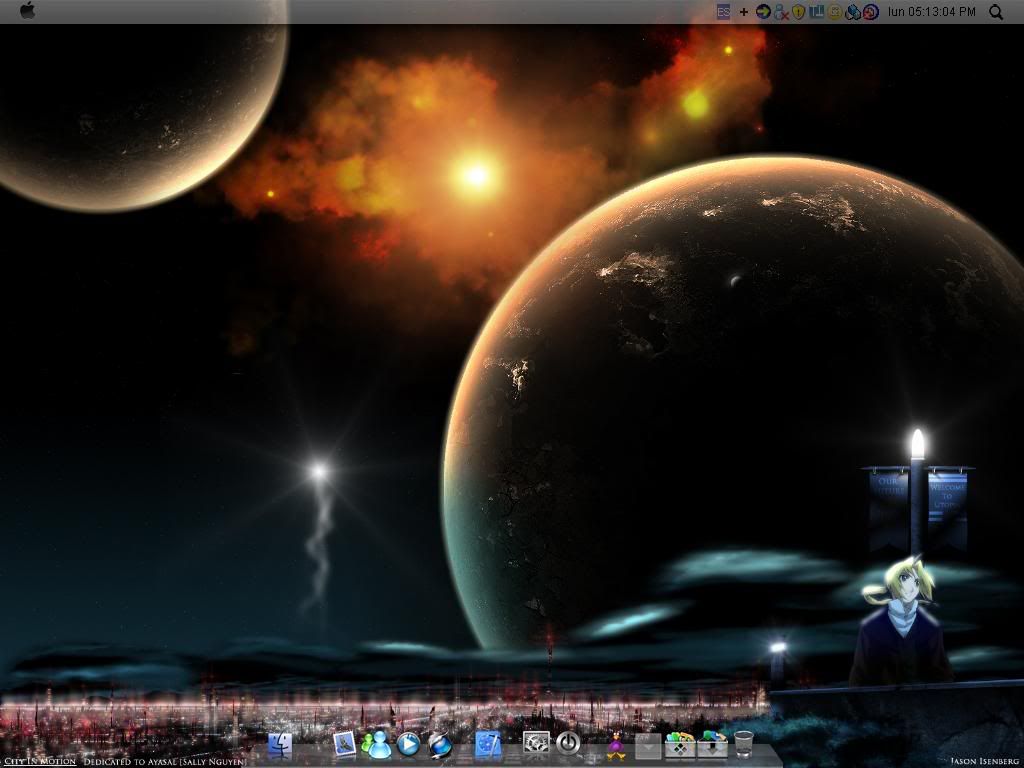
Task: Click the red and blue circular tray icon
Action: 871,12
